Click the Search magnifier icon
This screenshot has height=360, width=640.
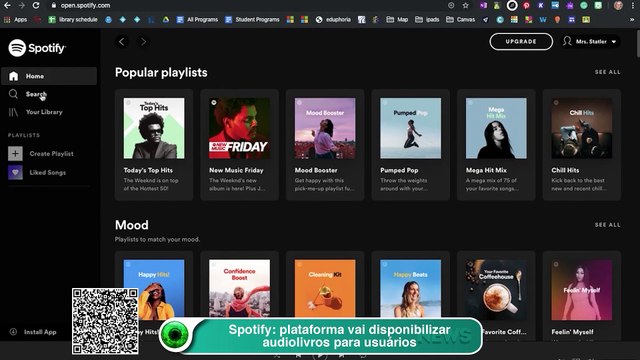point(13,94)
